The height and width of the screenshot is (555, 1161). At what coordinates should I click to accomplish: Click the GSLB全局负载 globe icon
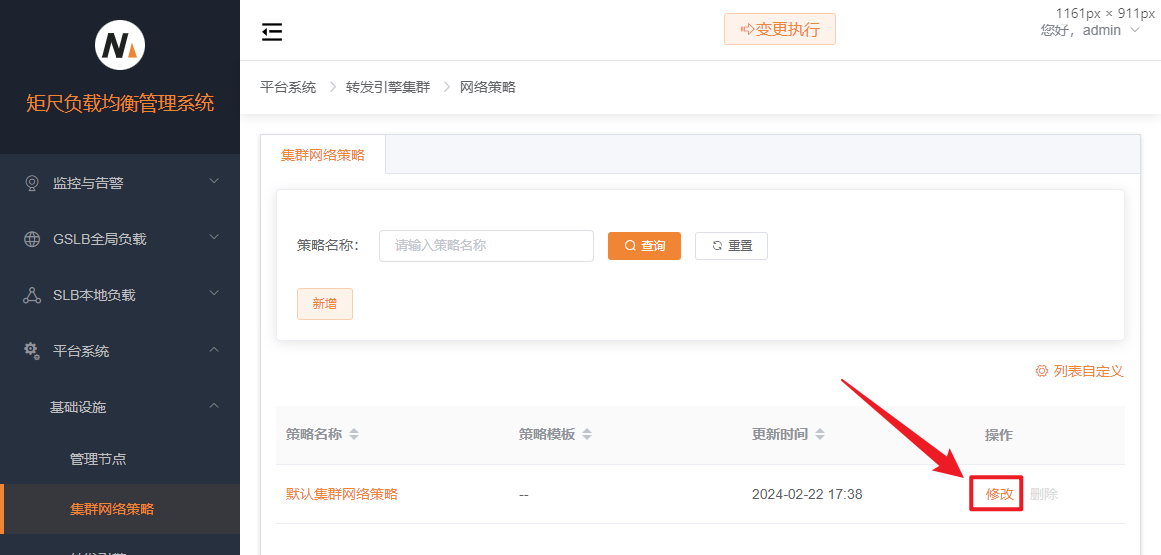tap(32, 239)
